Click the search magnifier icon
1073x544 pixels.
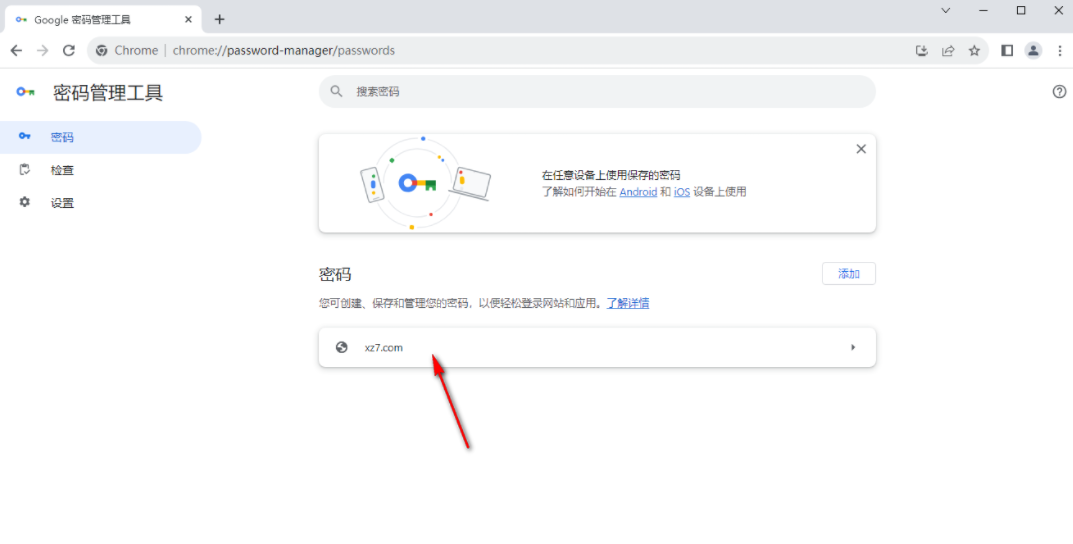coord(336,92)
